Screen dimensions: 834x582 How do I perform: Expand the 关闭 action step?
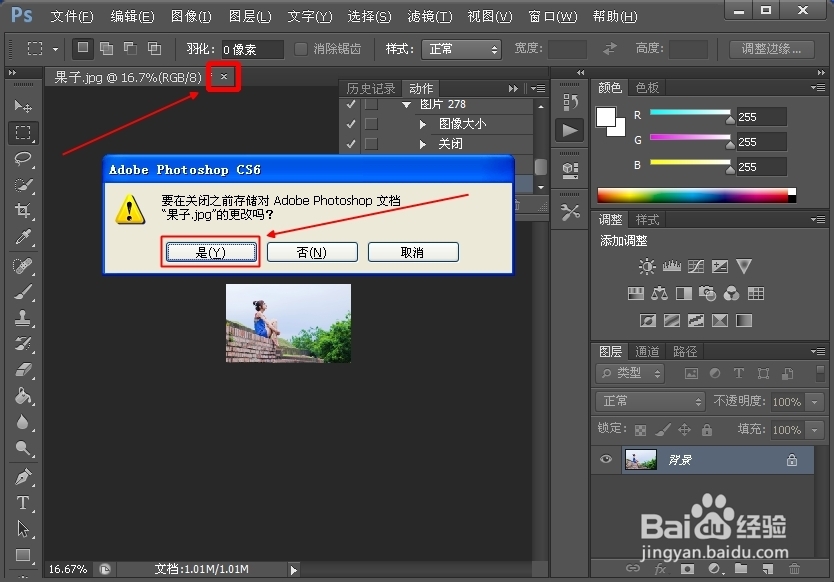coord(423,144)
